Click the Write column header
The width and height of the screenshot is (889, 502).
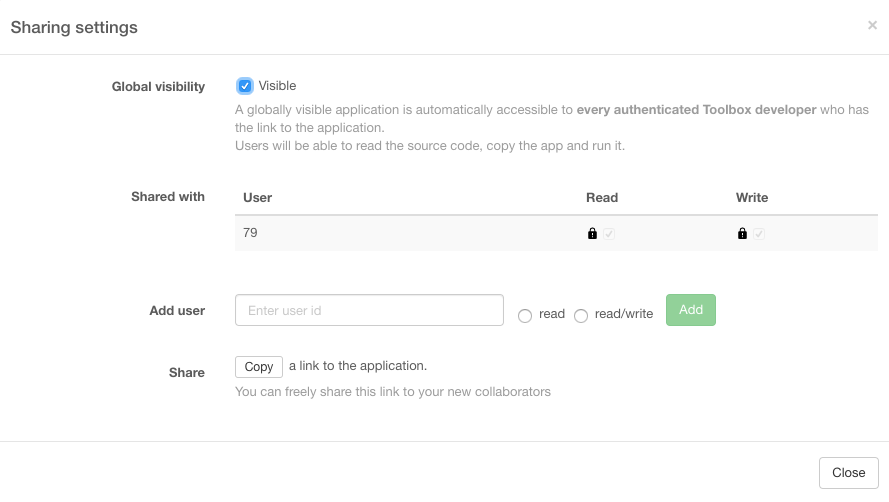[752, 197]
